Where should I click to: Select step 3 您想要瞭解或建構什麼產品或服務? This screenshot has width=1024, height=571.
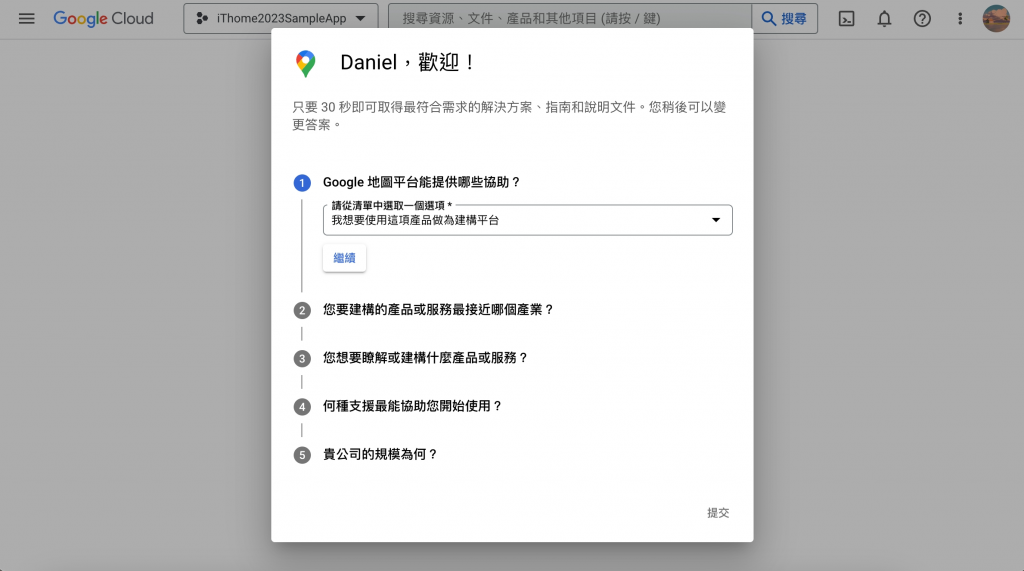(425, 358)
